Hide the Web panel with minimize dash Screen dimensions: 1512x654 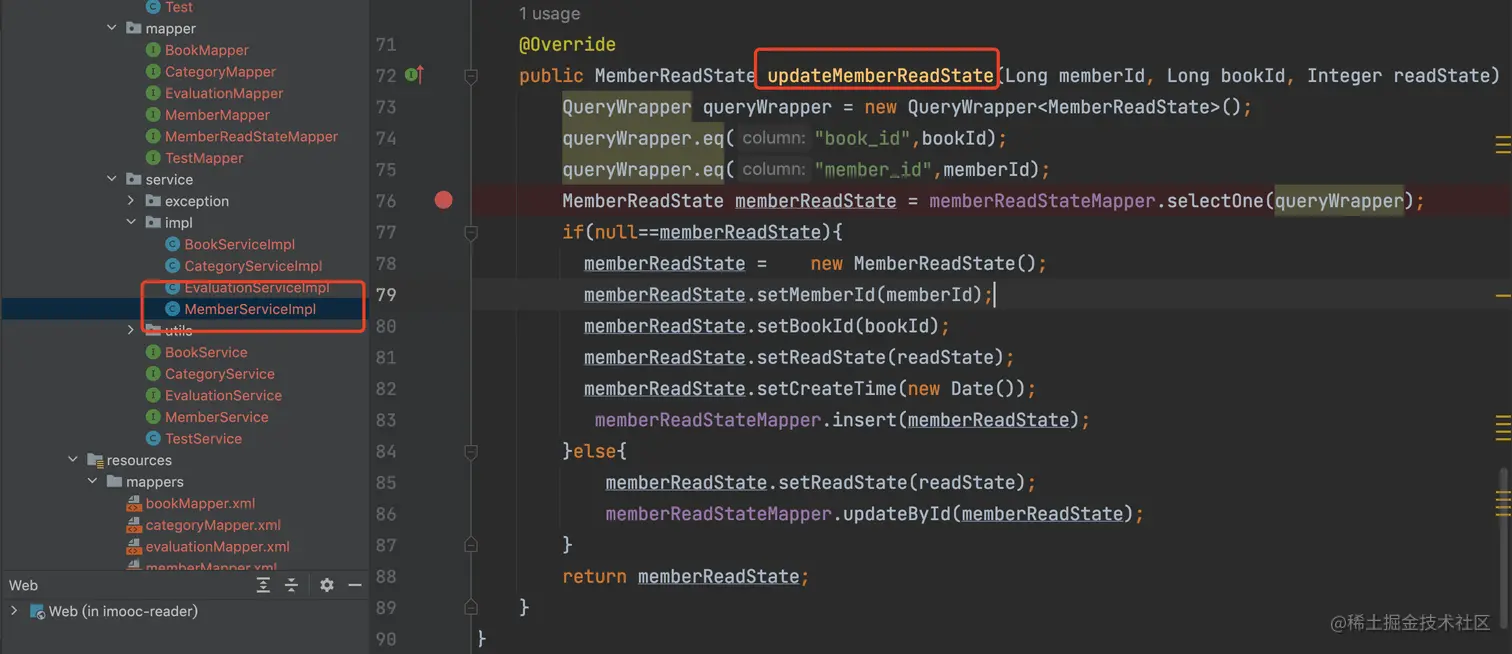354,585
